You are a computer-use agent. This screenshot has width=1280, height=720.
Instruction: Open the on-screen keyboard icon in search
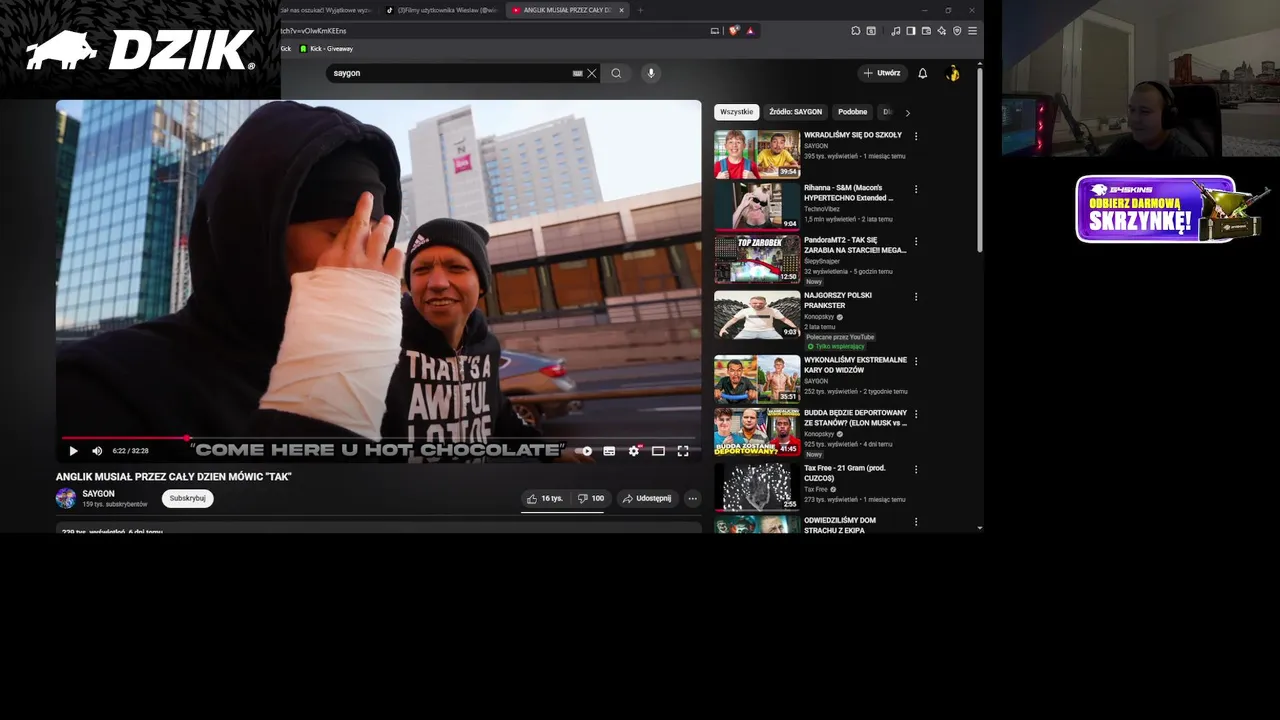point(577,73)
